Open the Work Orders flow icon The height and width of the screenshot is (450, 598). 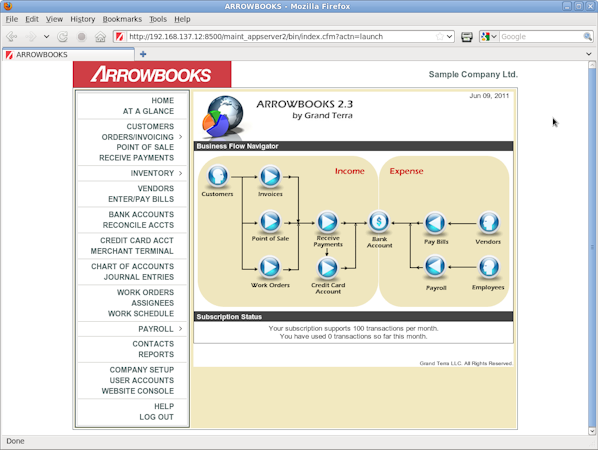click(270, 267)
